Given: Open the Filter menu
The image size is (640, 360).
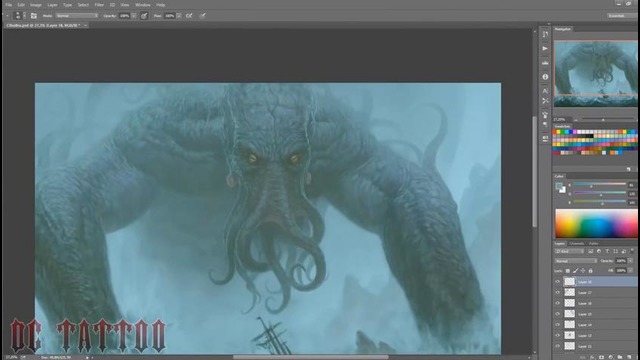Looking at the screenshot, I should coord(99,5).
